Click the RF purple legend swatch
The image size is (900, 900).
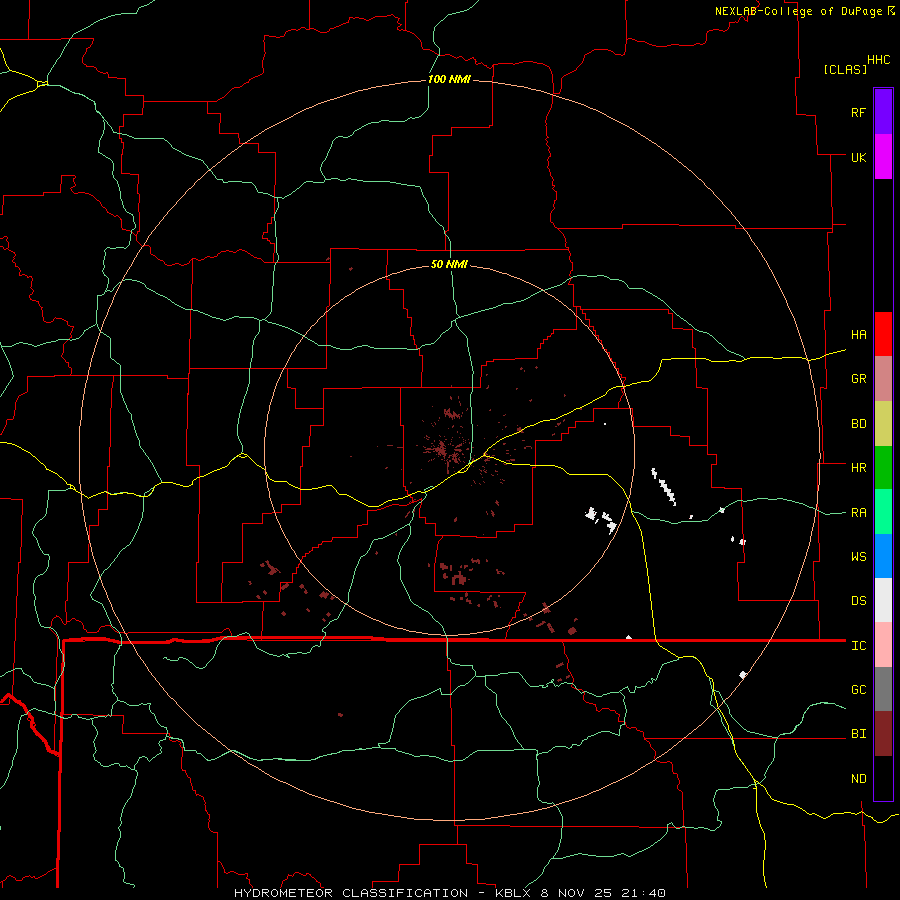883,112
